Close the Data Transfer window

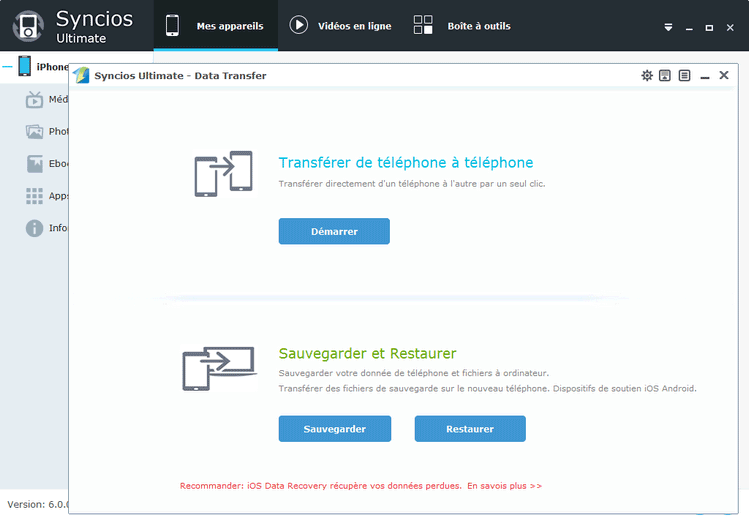(724, 75)
